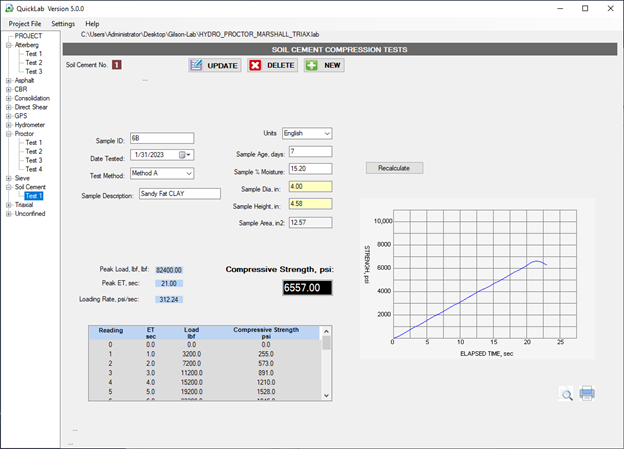Expand the Asphalt tree node

pos(9,80)
